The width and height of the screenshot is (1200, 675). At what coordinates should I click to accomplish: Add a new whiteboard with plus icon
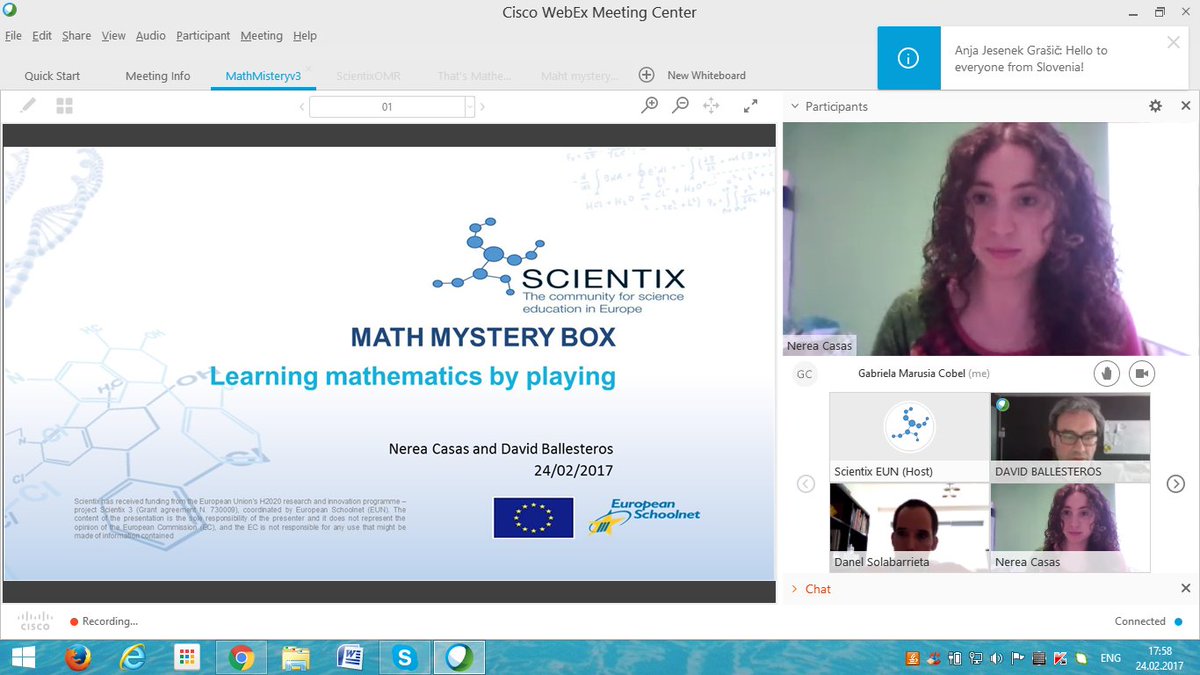click(x=646, y=75)
